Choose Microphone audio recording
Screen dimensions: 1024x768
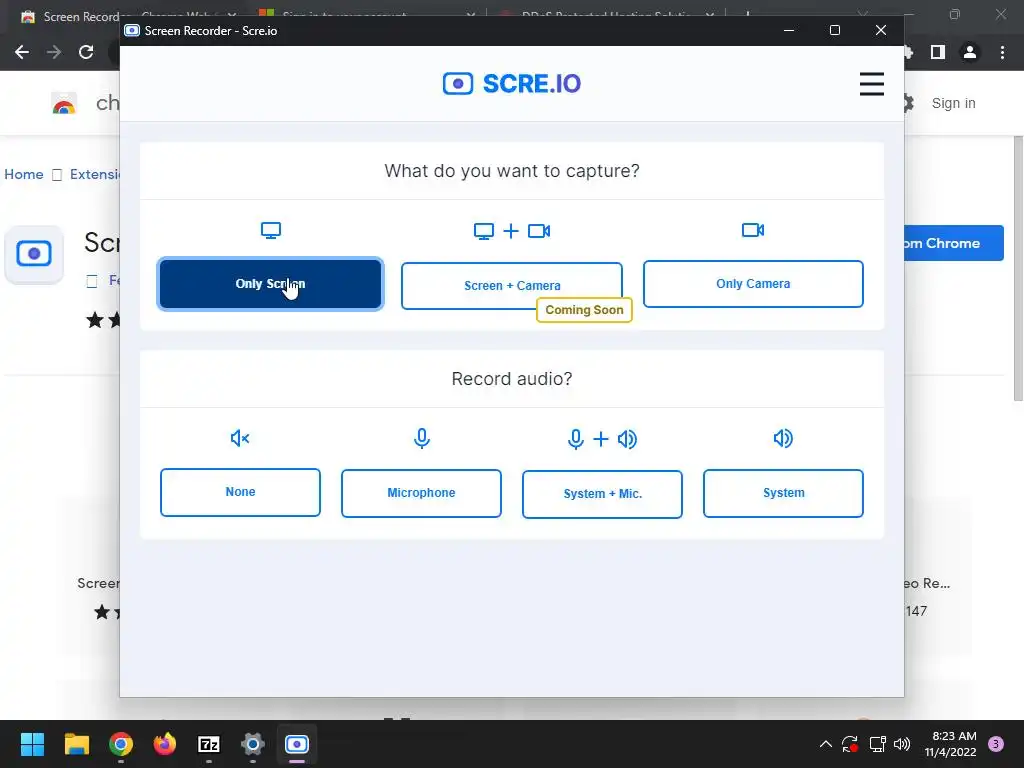click(x=421, y=493)
